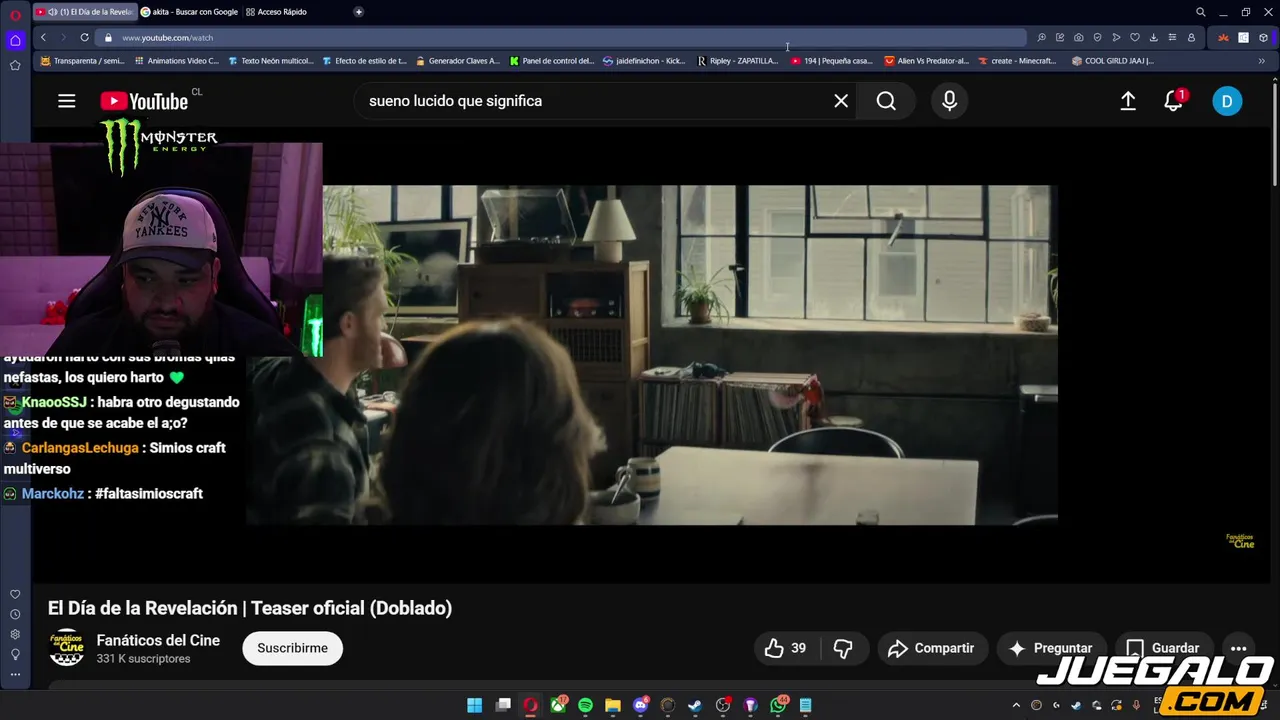
Task: Open WhatsApp from the taskbar
Action: click(x=778, y=705)
